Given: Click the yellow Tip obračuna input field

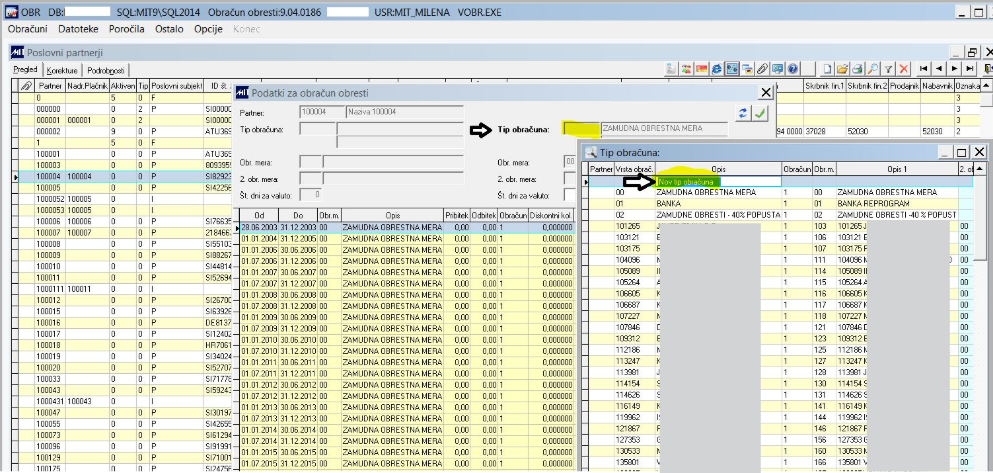Looking at the screenshot, I should [x=579, y=129].
